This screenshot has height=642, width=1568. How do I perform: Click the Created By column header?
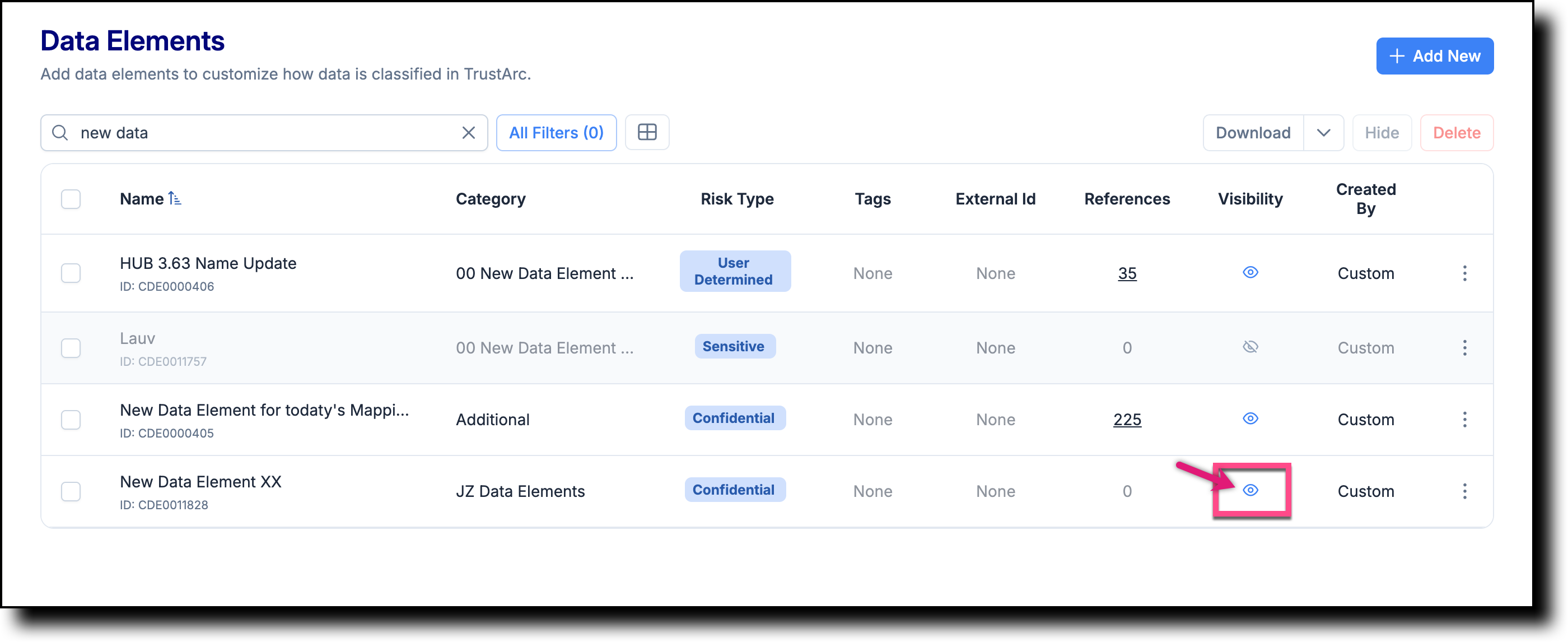click(1365, 198)
